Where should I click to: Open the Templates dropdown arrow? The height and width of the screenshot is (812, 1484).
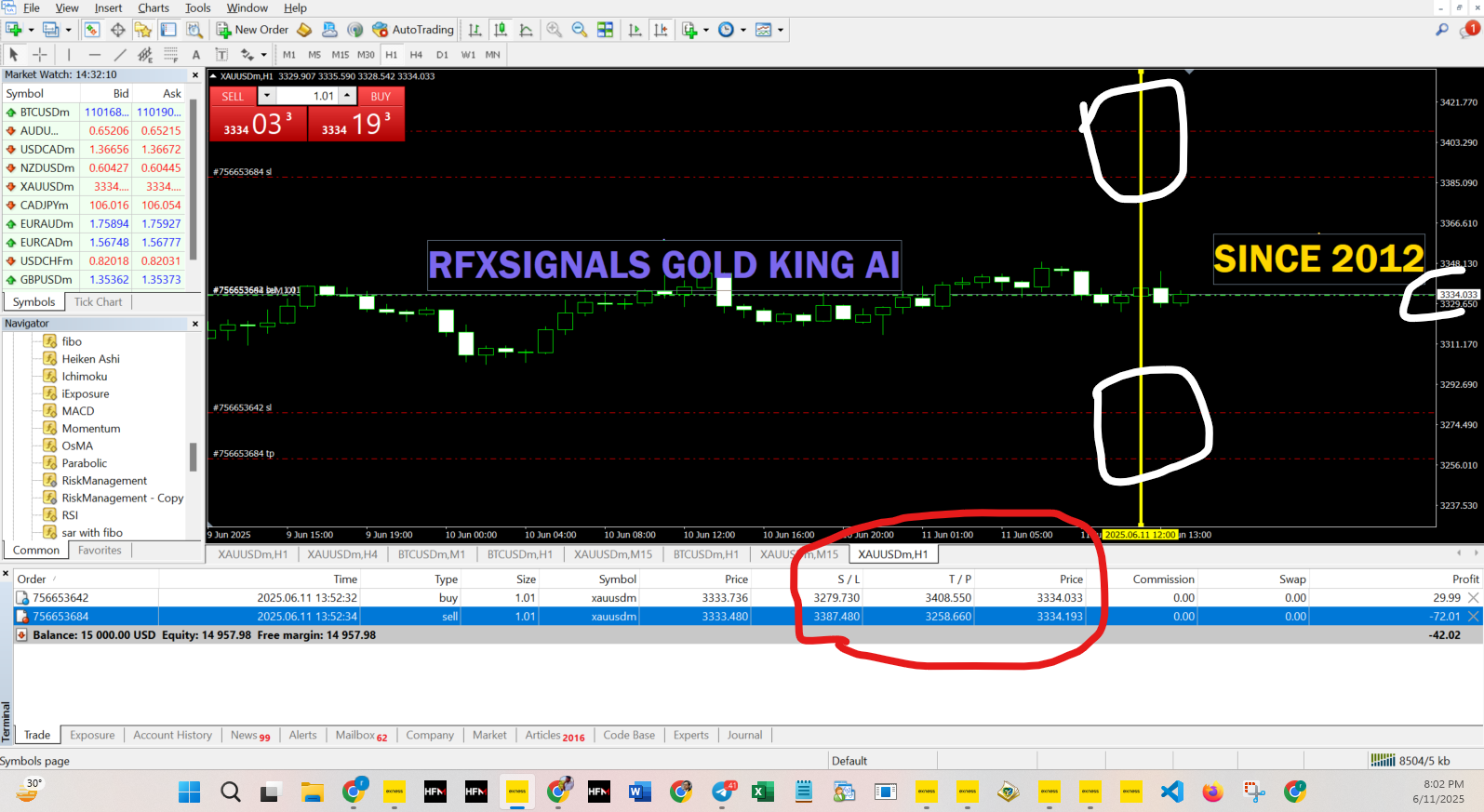[781, 30]
